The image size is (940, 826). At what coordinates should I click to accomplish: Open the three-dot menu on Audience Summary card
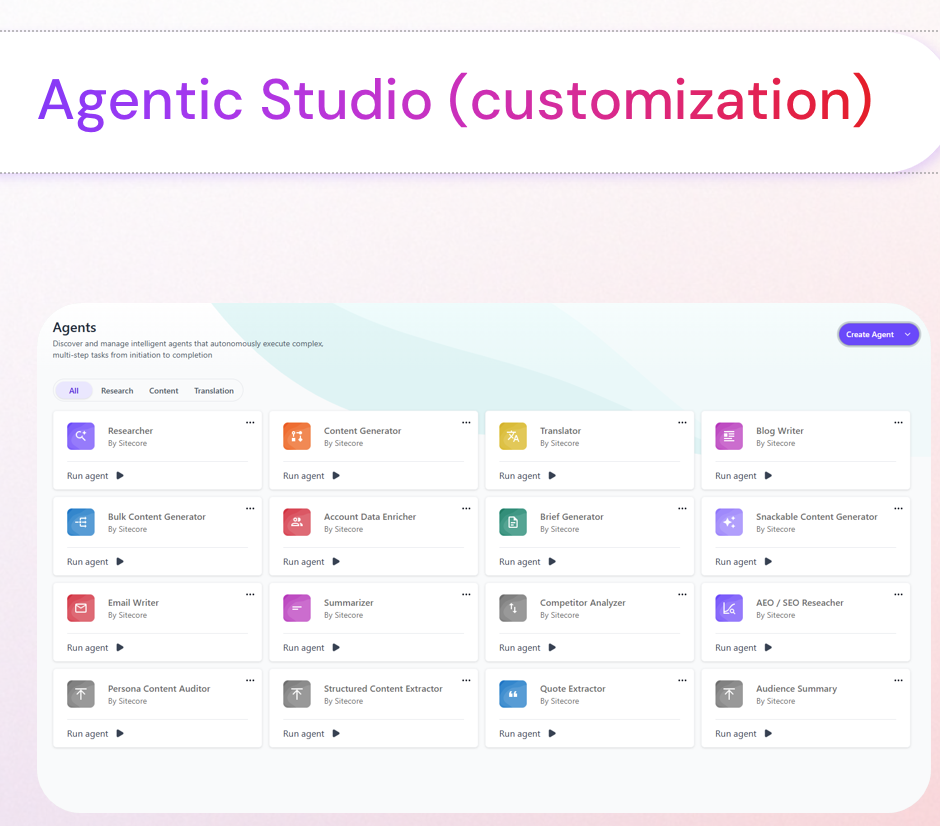click(898, 681)
